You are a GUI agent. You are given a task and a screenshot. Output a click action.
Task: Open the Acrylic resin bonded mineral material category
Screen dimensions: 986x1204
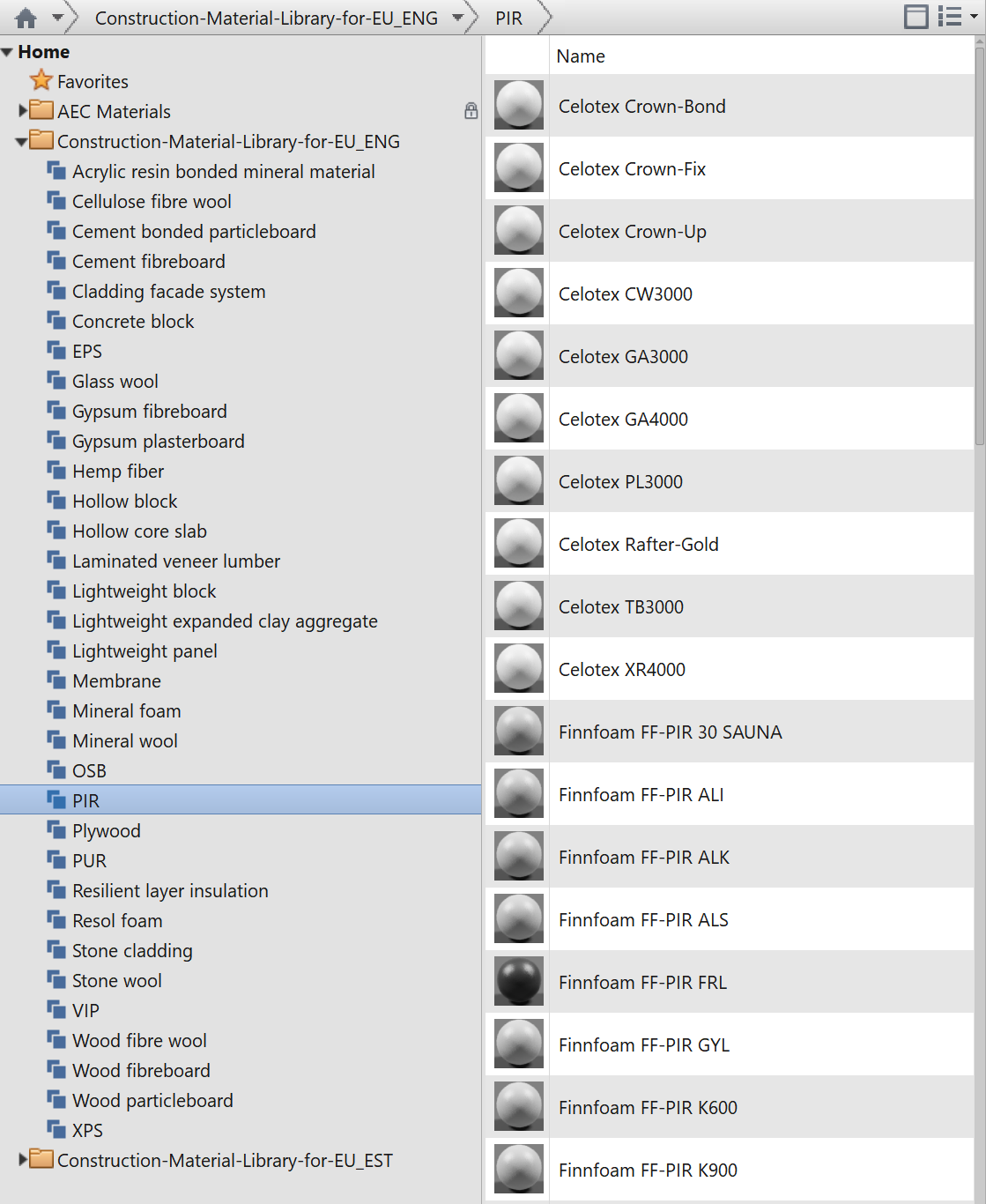click(x=224, y=172)
